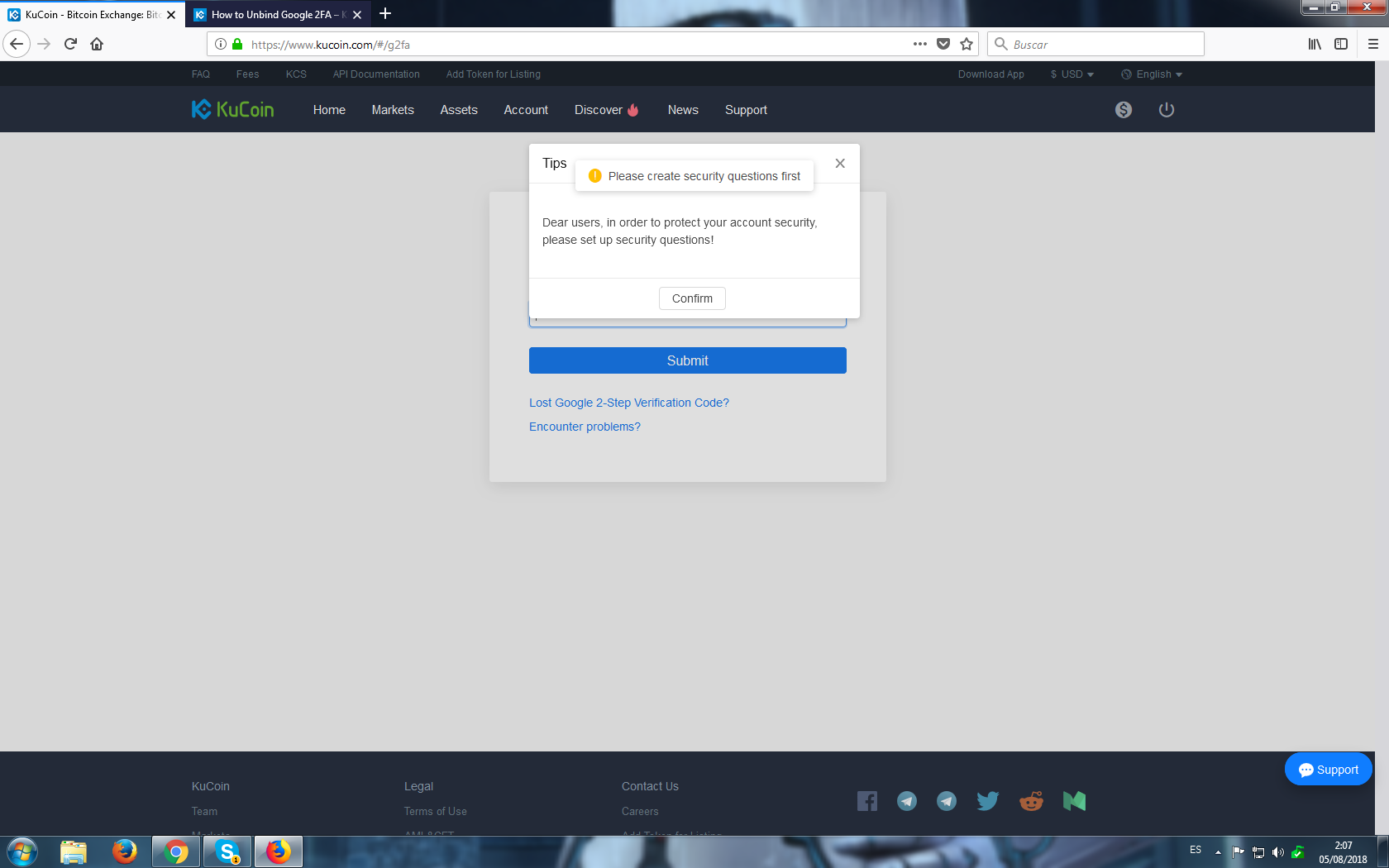Close the How to Unbind Google 2FA tab
1389x868 pixels.
point(357,15)
